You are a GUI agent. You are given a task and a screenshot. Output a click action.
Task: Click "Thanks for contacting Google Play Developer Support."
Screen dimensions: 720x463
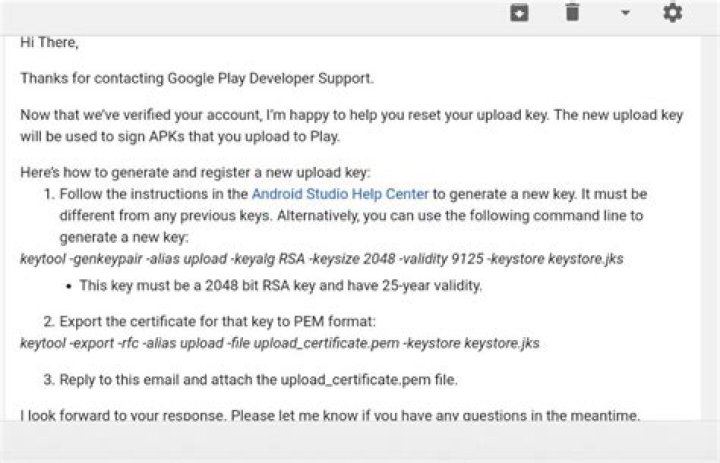(197, 79)
